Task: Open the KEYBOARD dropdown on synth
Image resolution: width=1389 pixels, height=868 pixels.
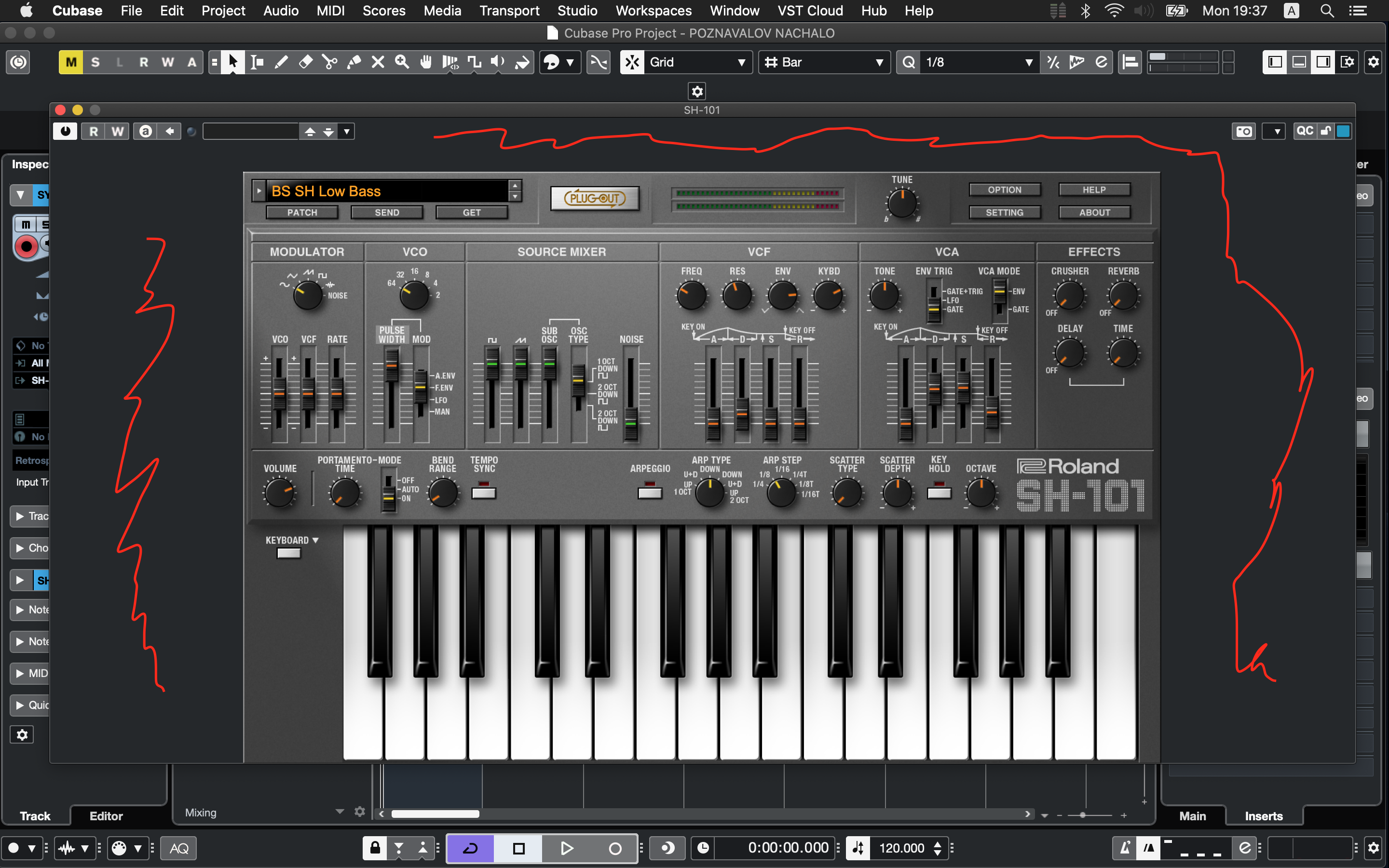Action: point(292,540)
